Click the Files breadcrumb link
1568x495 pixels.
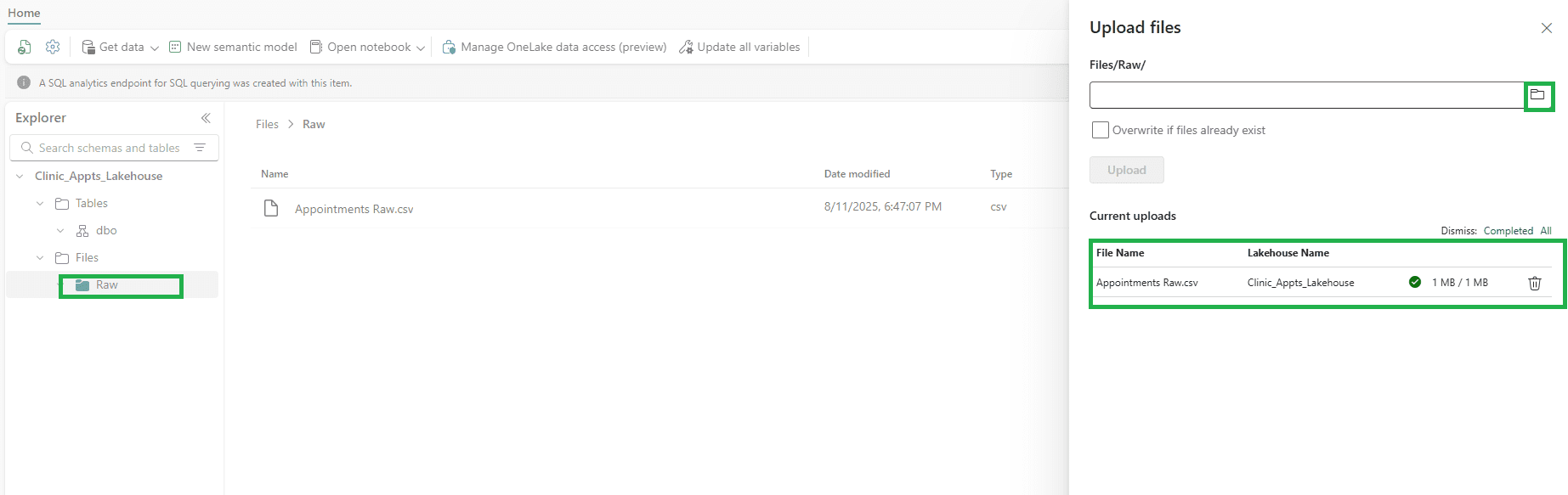pyautogui.click(x=267, y=124)
